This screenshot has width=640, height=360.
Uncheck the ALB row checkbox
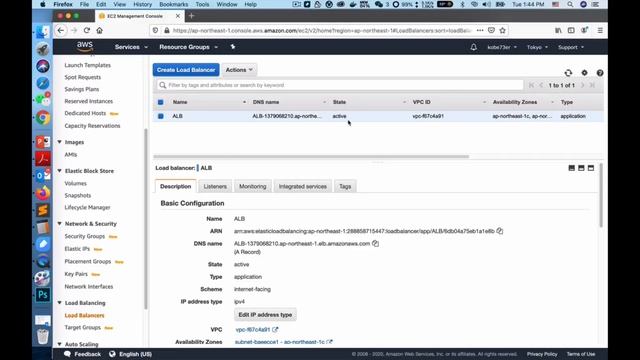tap(160, 116)
